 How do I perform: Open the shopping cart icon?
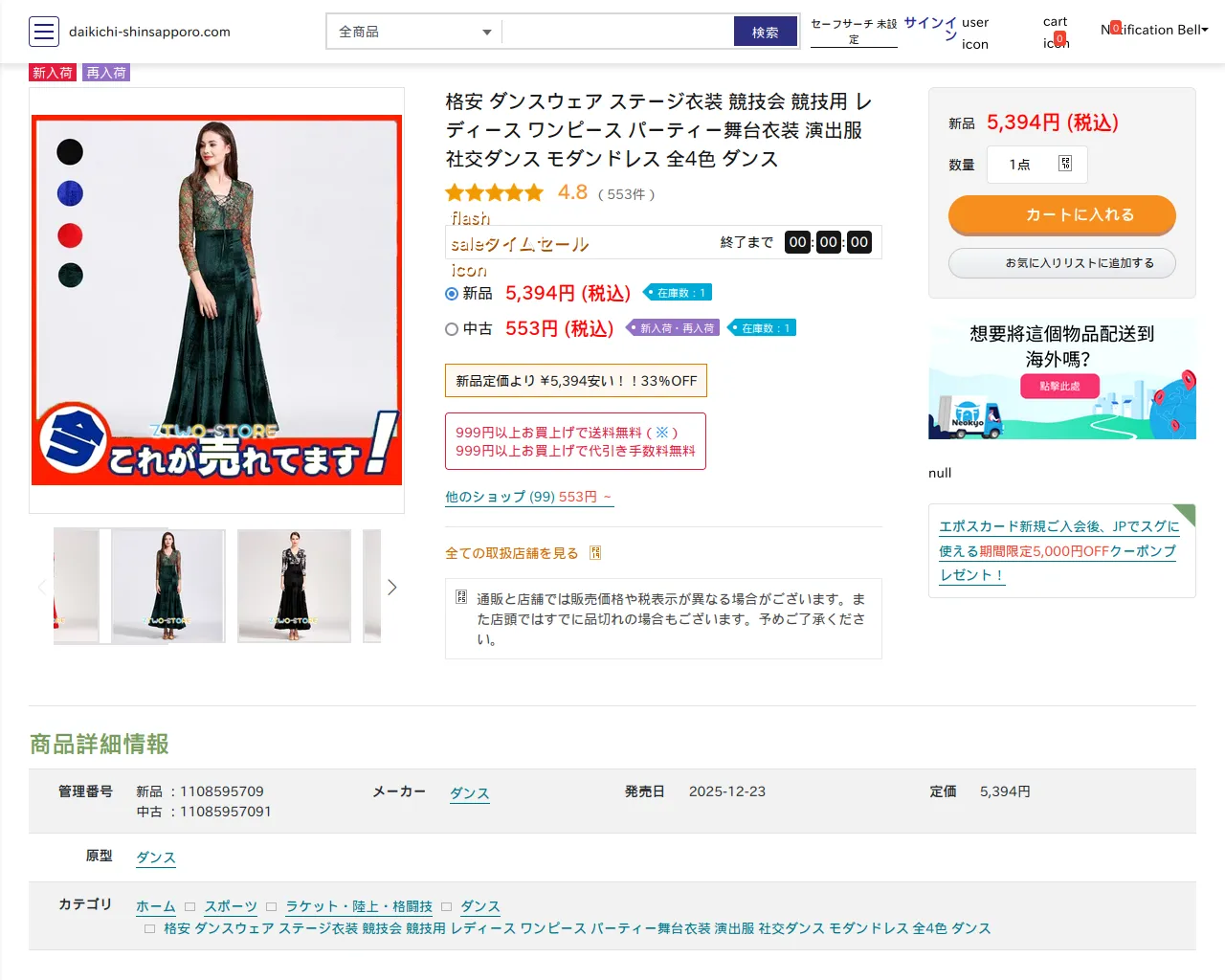point(1056,33)
